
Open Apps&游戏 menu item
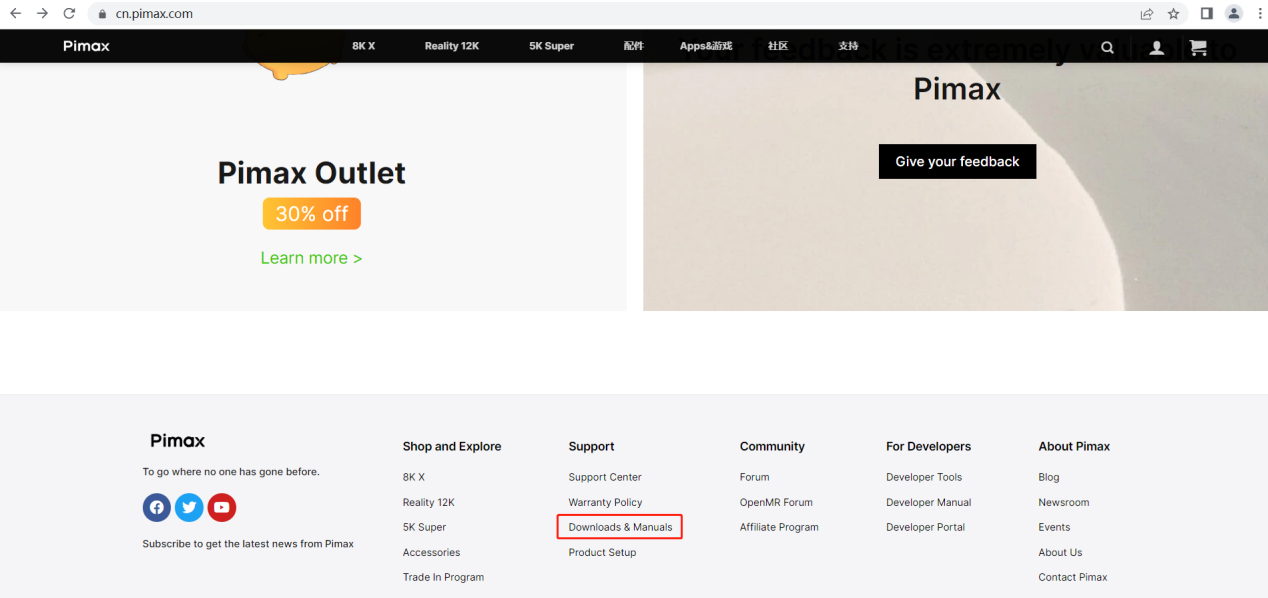706,46
